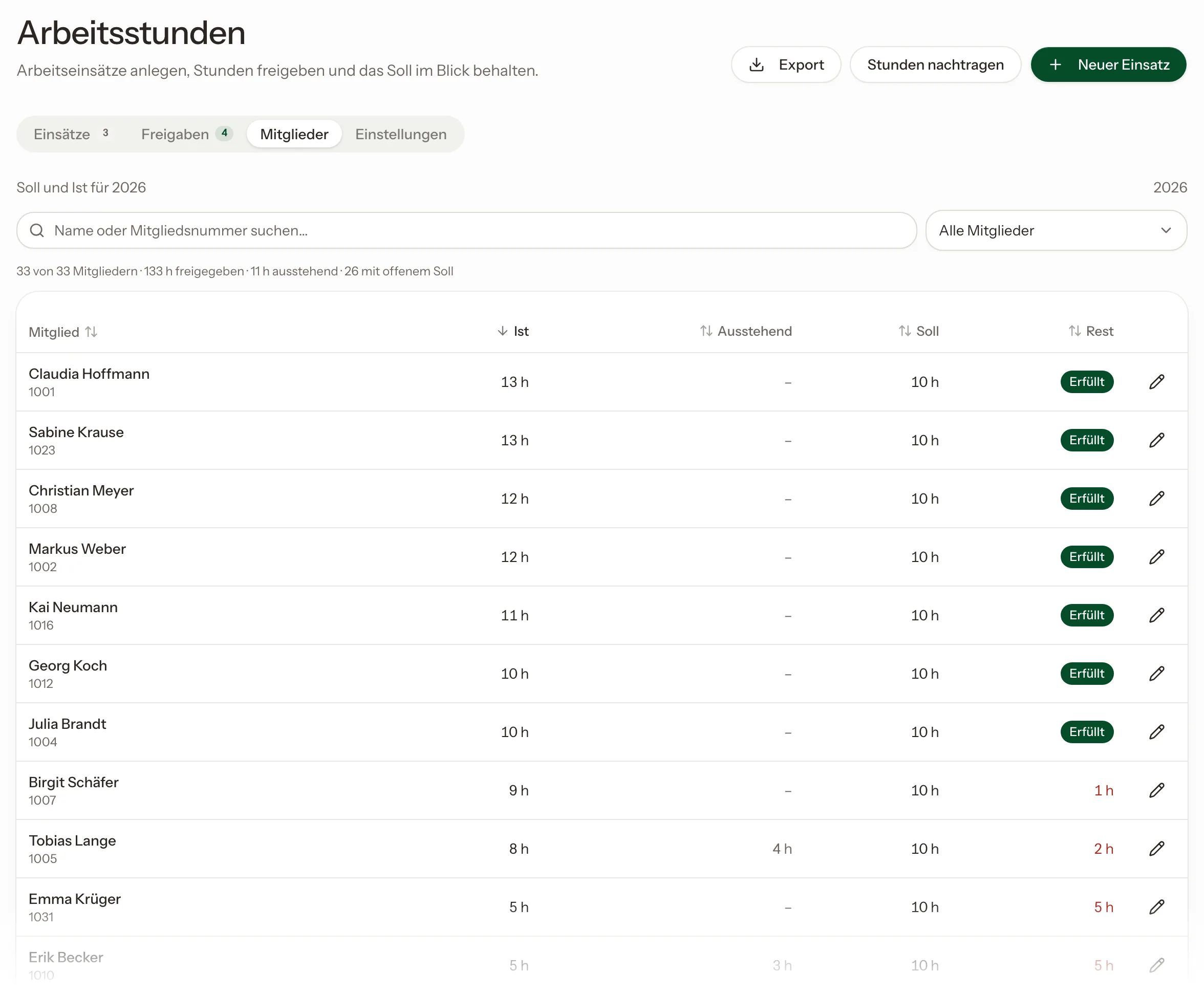Viewport: 1204px width, 994px height.
Task: Open the pencil editor for Julia Brandt
Action: coord(1156,732)
